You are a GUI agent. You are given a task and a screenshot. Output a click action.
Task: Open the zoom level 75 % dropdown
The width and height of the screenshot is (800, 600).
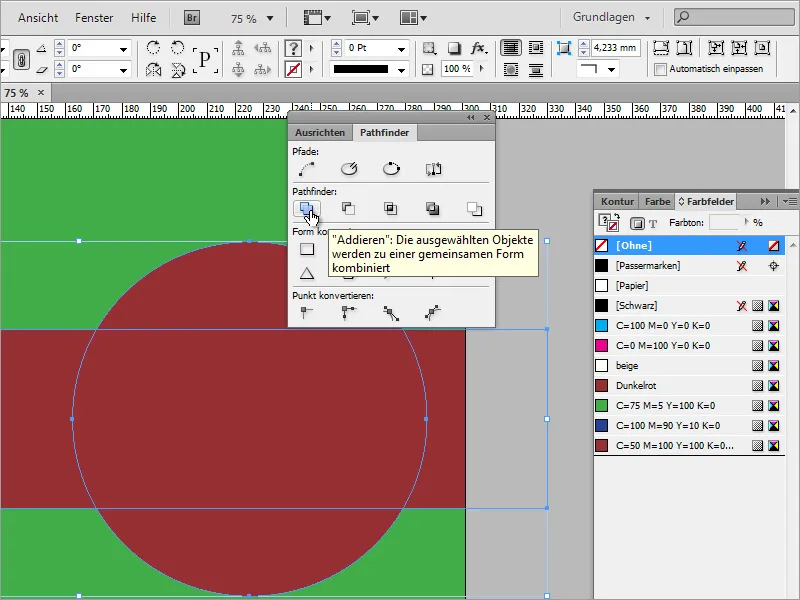(x=270, y=18)
